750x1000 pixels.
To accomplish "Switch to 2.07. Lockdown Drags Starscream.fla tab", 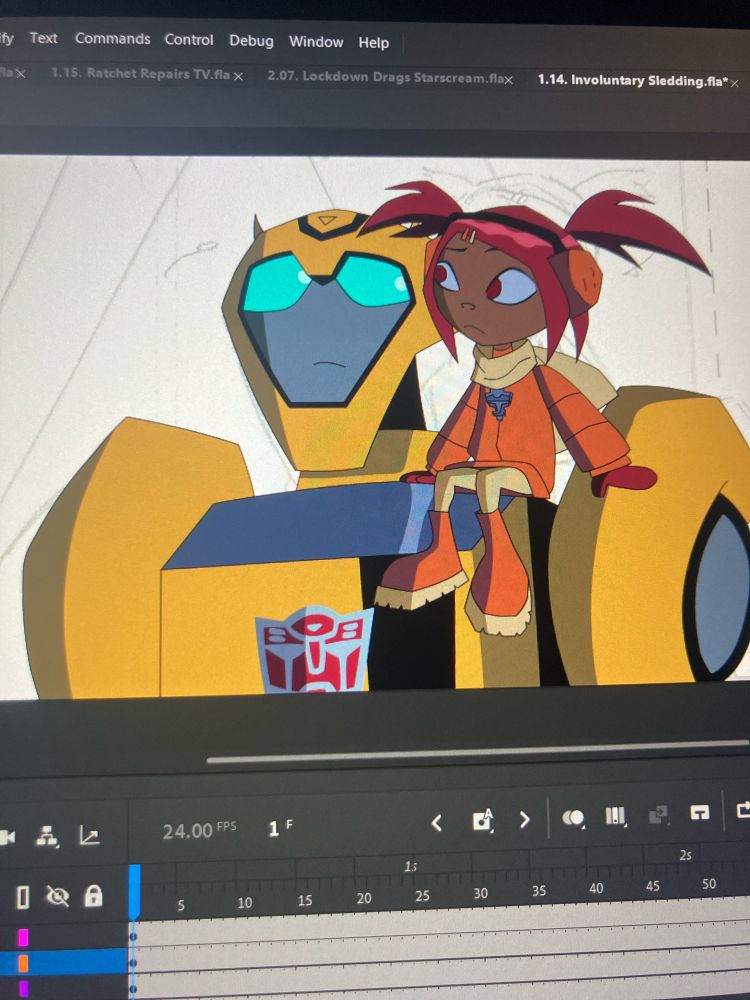I will pyautogui.click(x=385, y=77).
